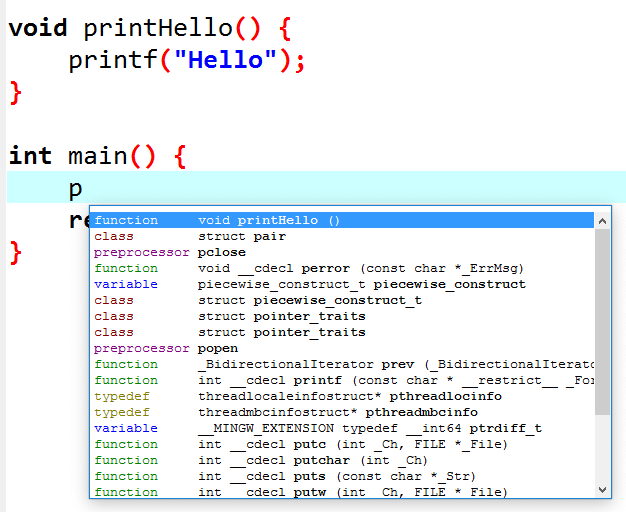Choose struct pair completion entry
Viewport: 626px width, 512px height.
pos(342,236)
